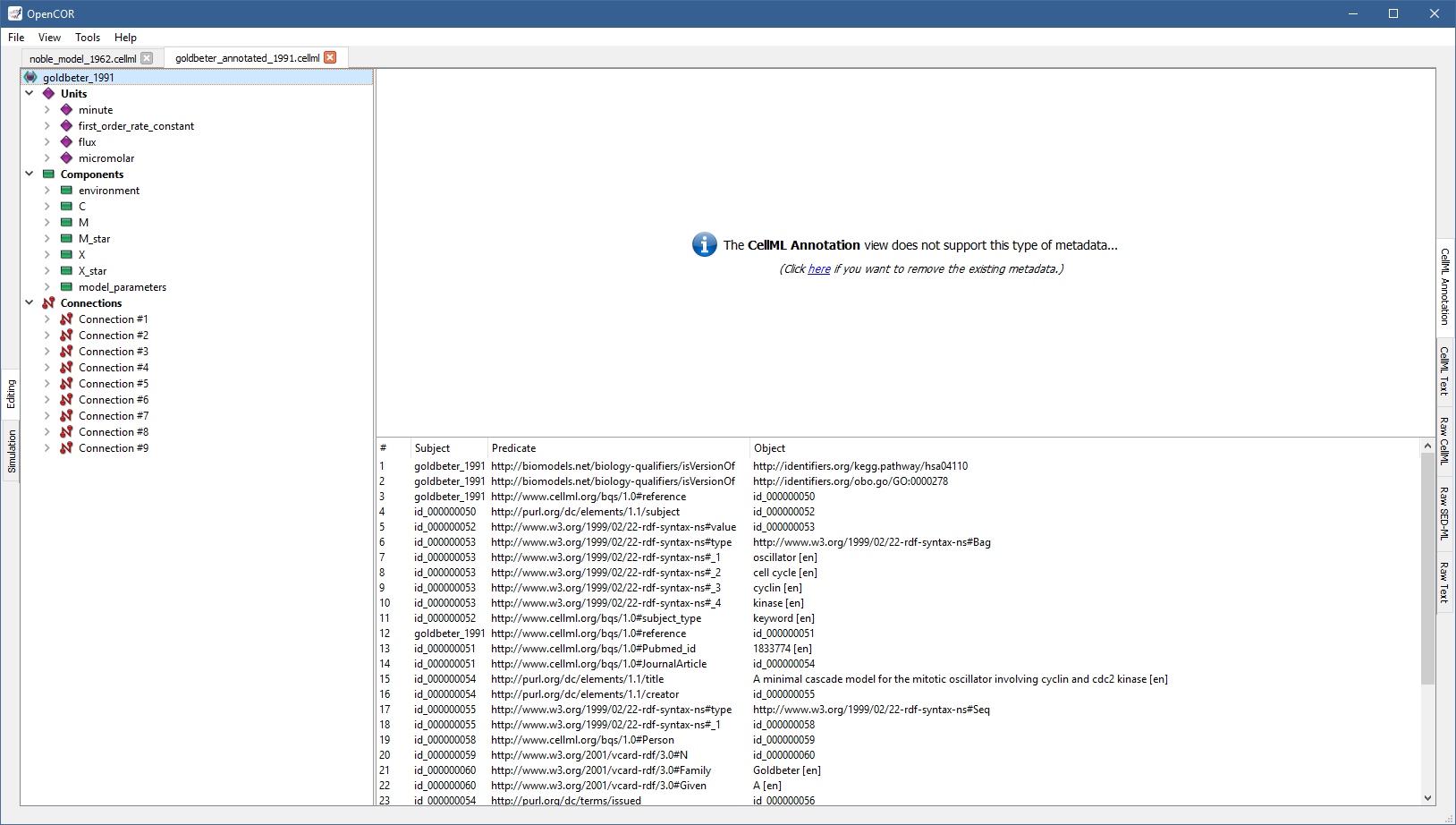This screenshot has height=825, width=1456.
Task: Click the purple diamond icon beside flux
Action: (x=66, y=142)
